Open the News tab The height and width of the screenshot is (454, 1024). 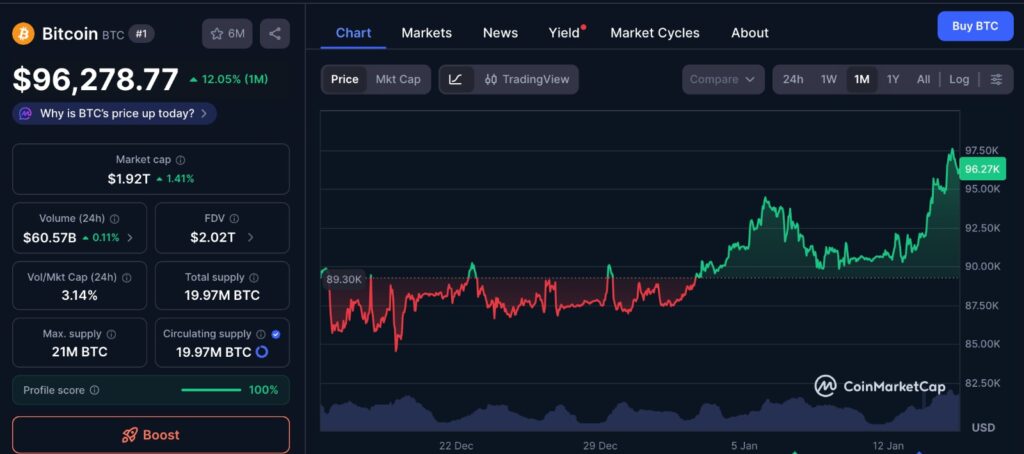(x=500, y=33)
